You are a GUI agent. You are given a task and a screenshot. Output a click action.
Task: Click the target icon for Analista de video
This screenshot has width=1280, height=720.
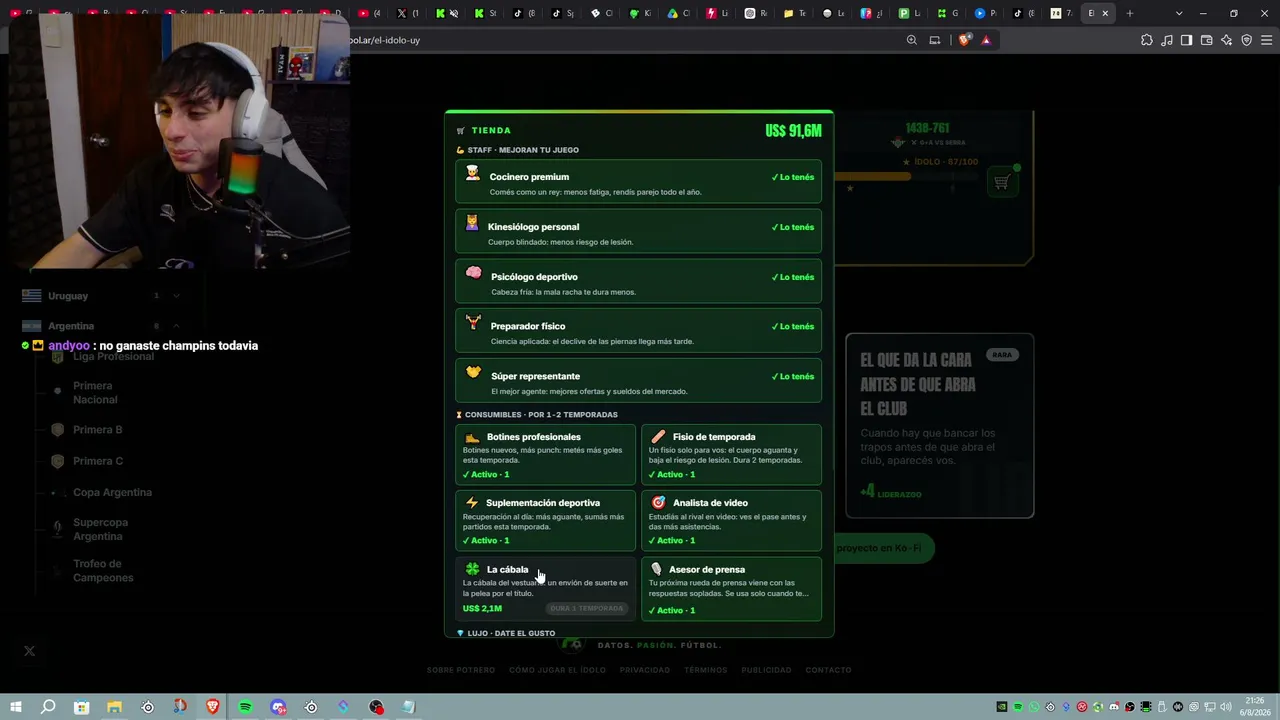[x=658, y=503]
